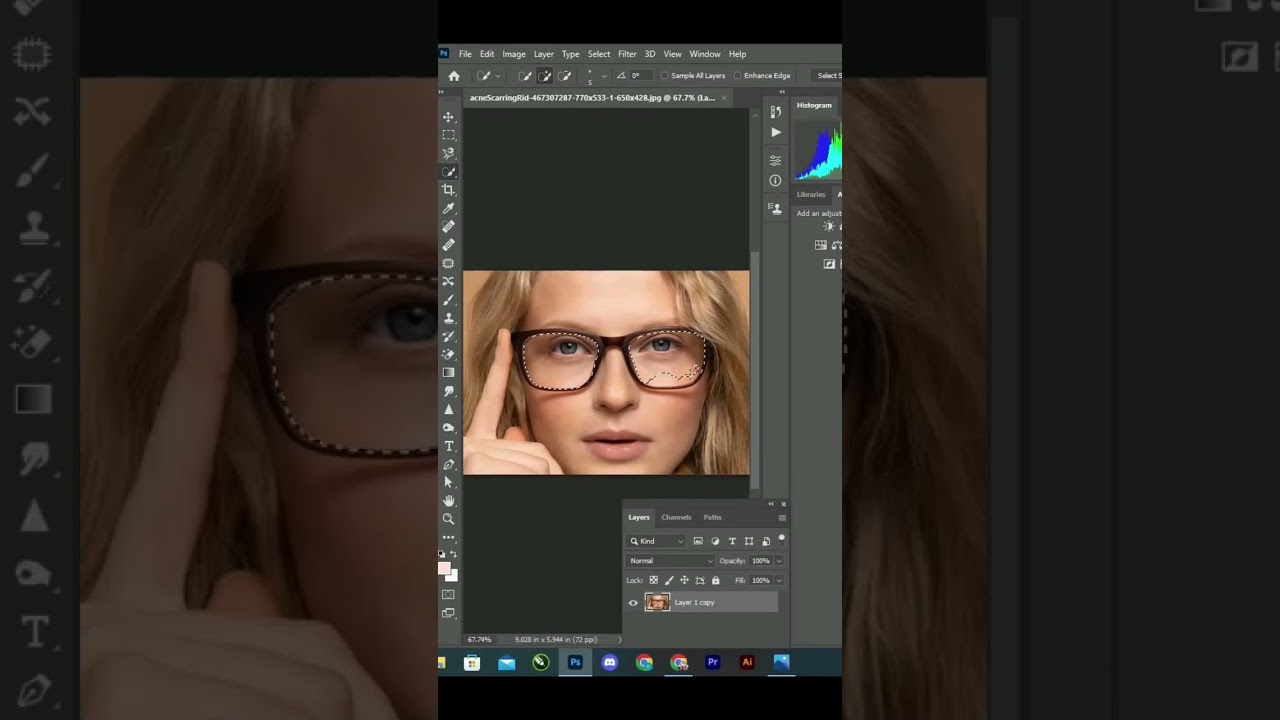Go to the Home screen icon
1280x720 pixels.
pyautogui.click(x=454, y=76)
